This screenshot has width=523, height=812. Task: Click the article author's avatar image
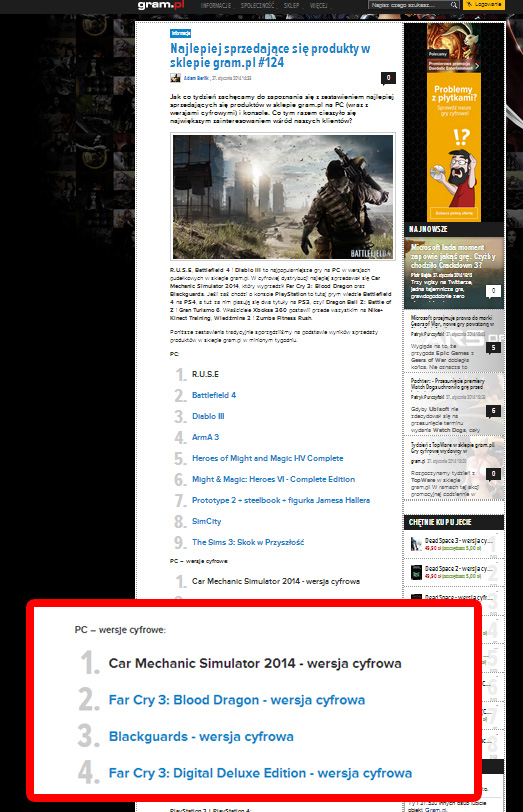[x=175, y=78]
